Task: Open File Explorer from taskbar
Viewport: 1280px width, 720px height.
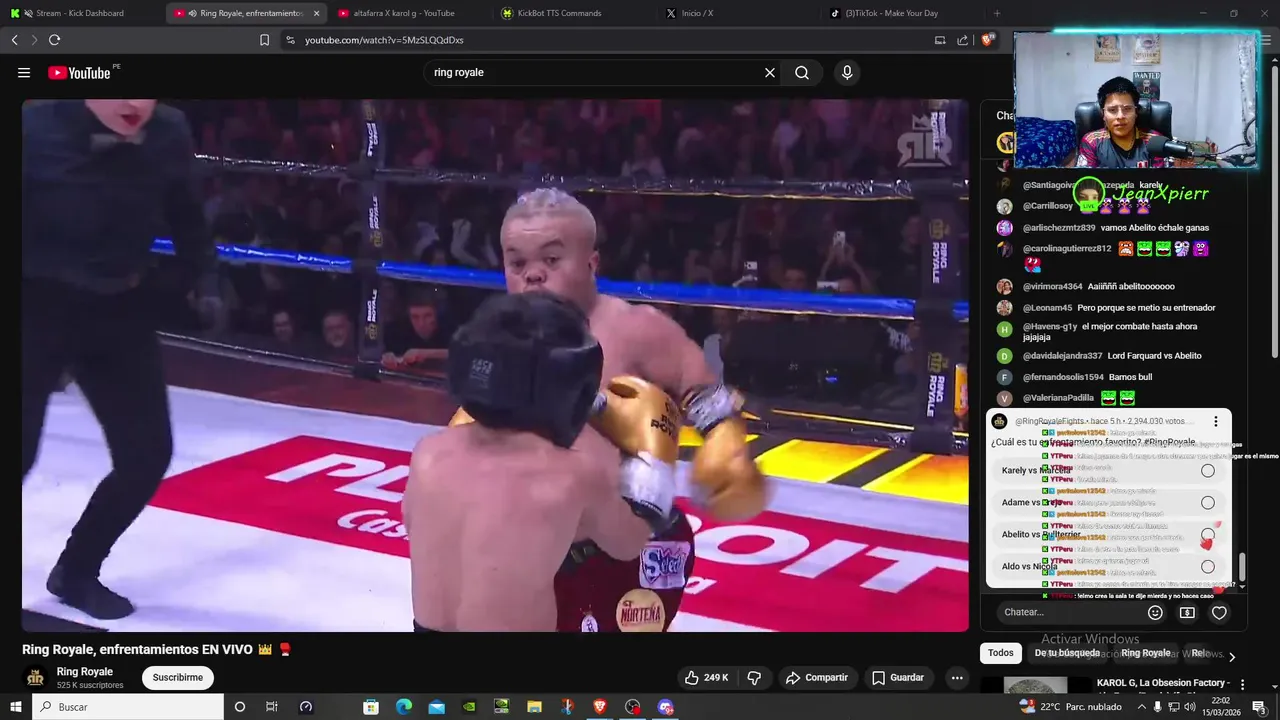Action: pyautogui.click(x=535, y=707)
